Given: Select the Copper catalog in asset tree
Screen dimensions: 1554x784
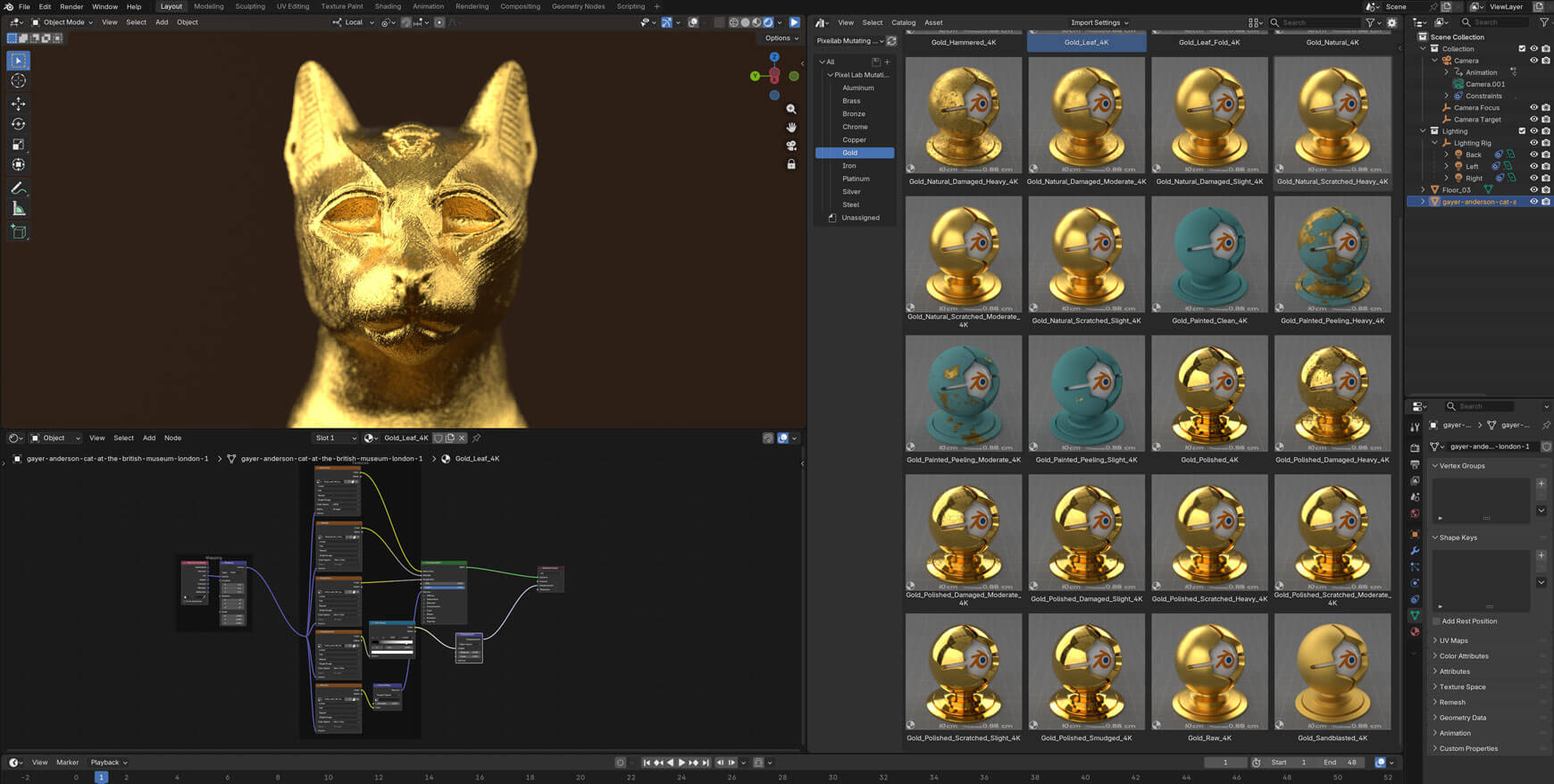Looking at the screenshot, I should (x=855, y=140).
